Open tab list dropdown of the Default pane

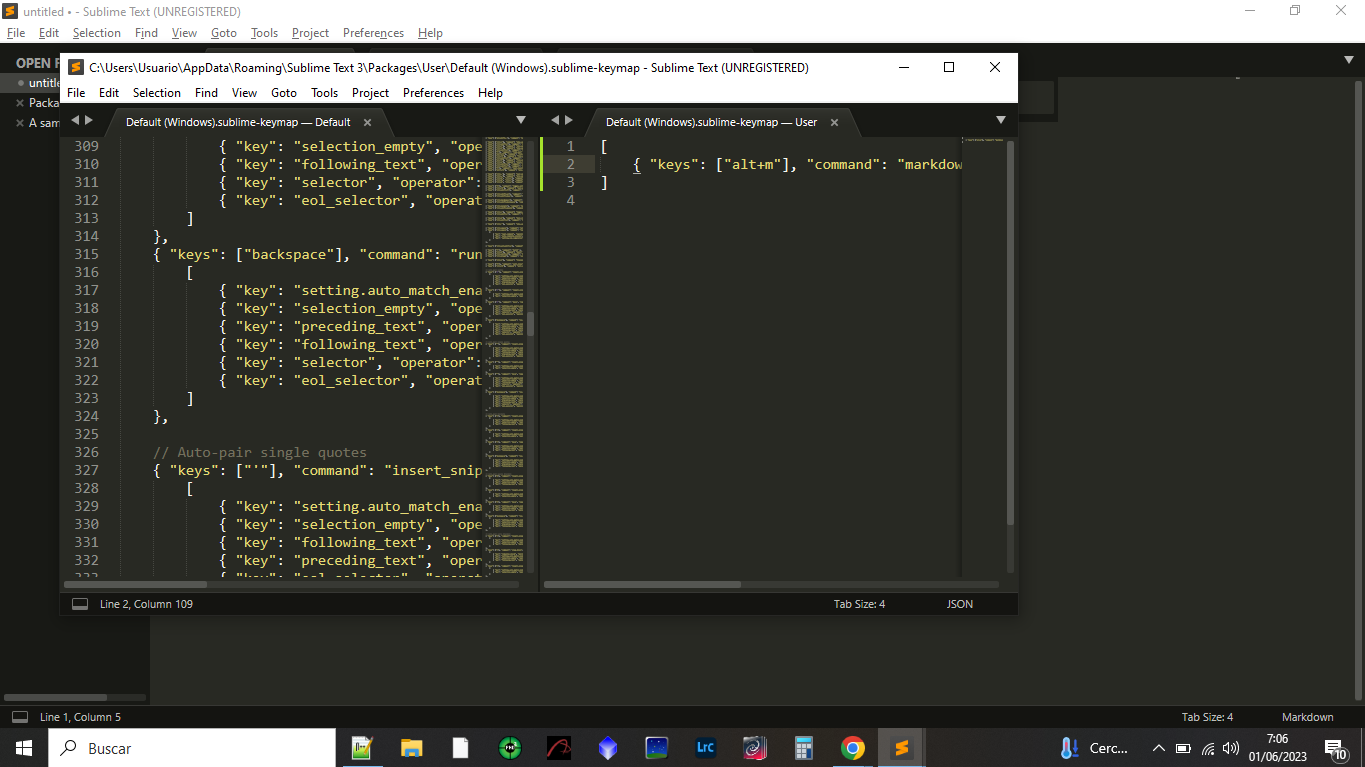521,120
